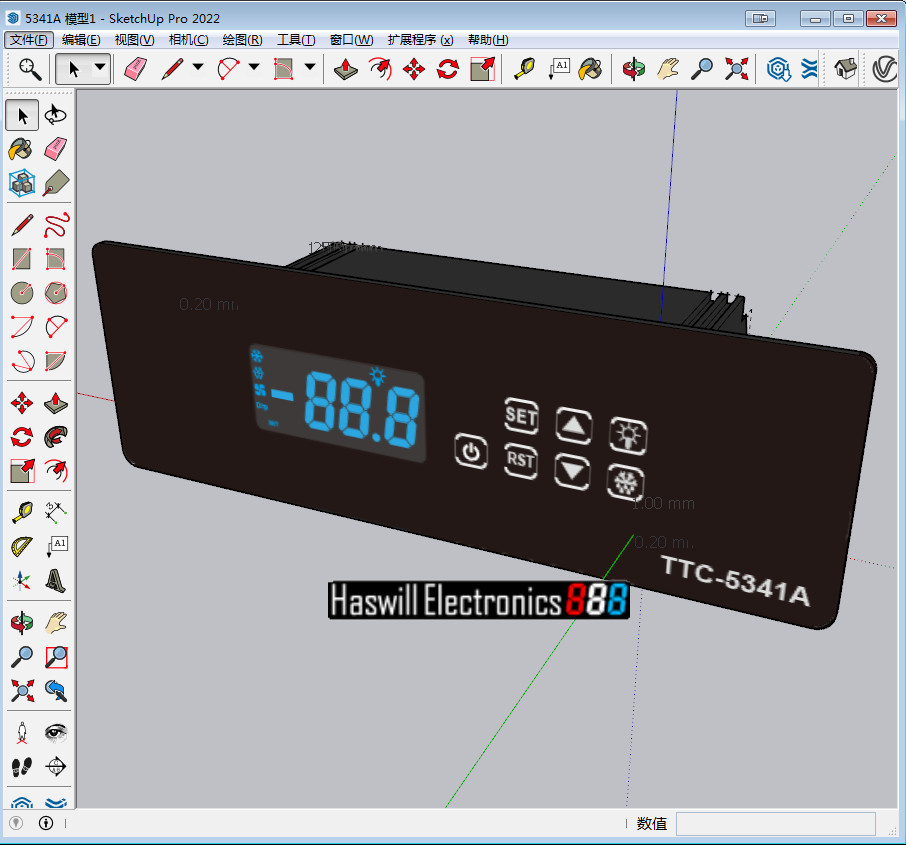Select the Look Around eye tool

[x=55, y=733]
